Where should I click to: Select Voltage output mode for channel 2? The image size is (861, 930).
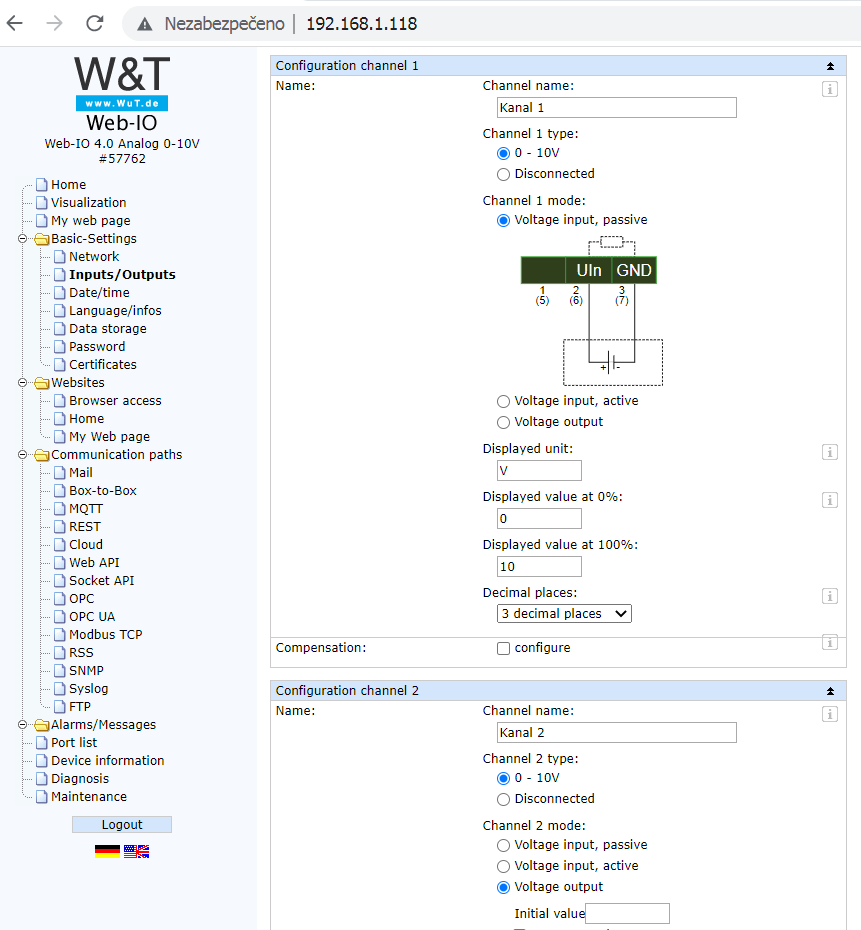(x=503, y=887)
